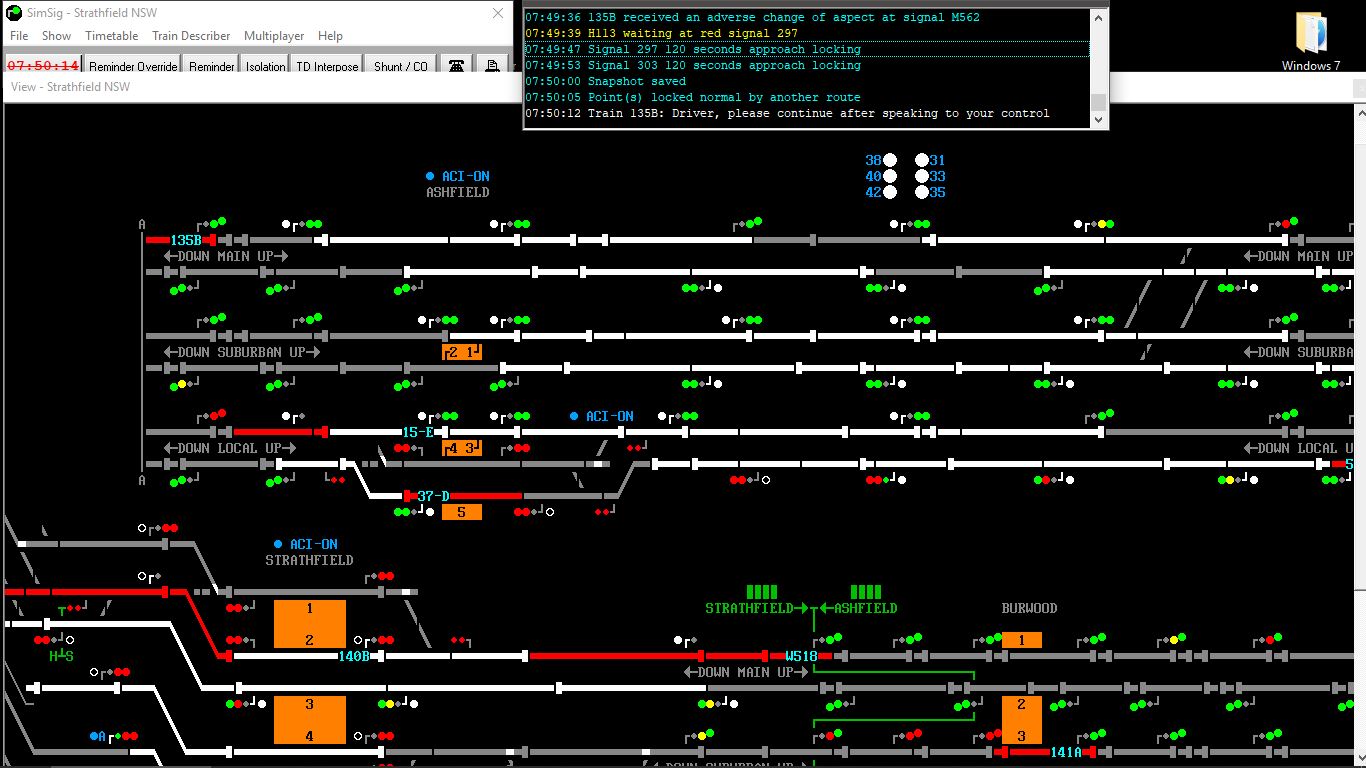This screenshot has height=768, width=1366.
Task: Click the TD Interpose button
Action: [x=327, y=66]
